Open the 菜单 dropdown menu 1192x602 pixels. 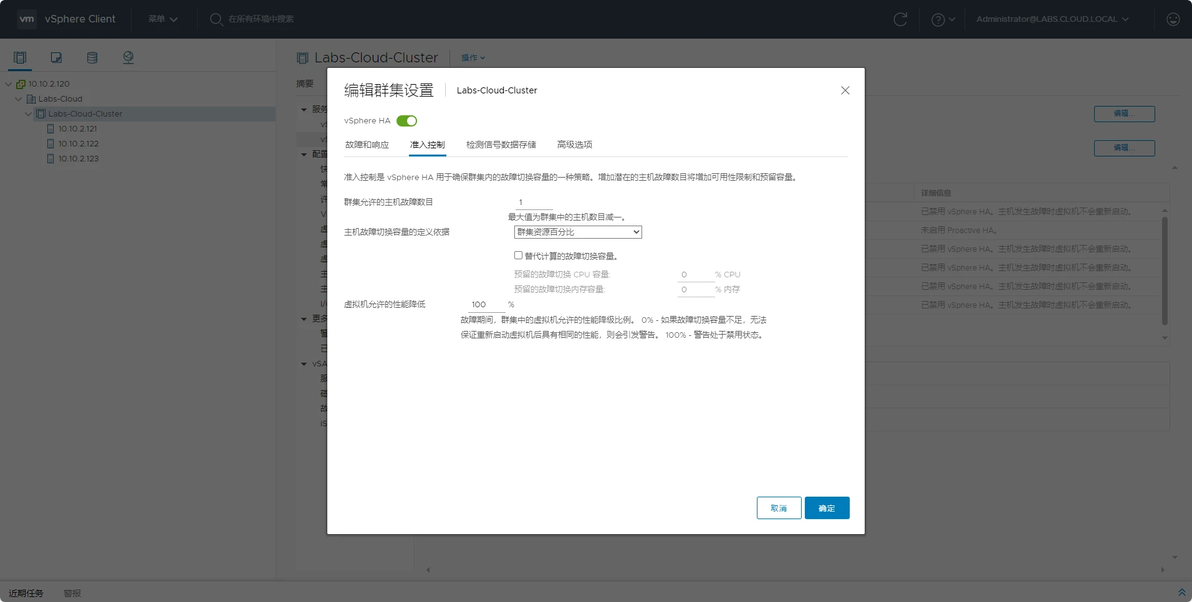click(163, 19)
